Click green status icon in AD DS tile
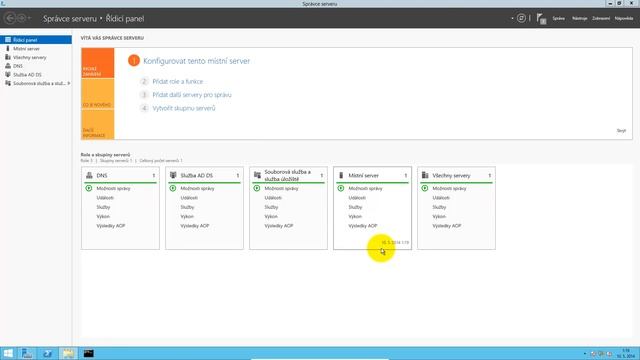This screenshot has width=640, height=360. [173, 188]
